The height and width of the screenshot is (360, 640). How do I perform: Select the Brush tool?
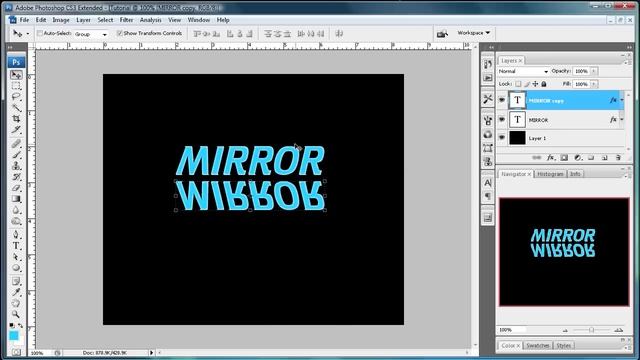16,155
